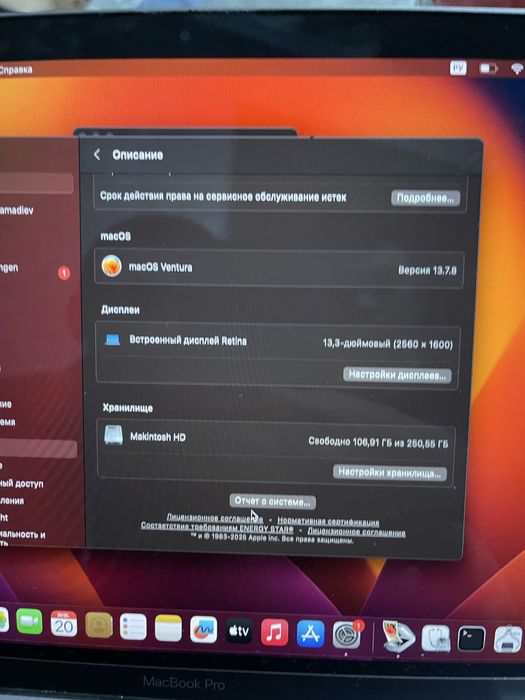Select sidebar item ending in 'ный доступ'
Screen dimensions: 525x700
(22, 483)
